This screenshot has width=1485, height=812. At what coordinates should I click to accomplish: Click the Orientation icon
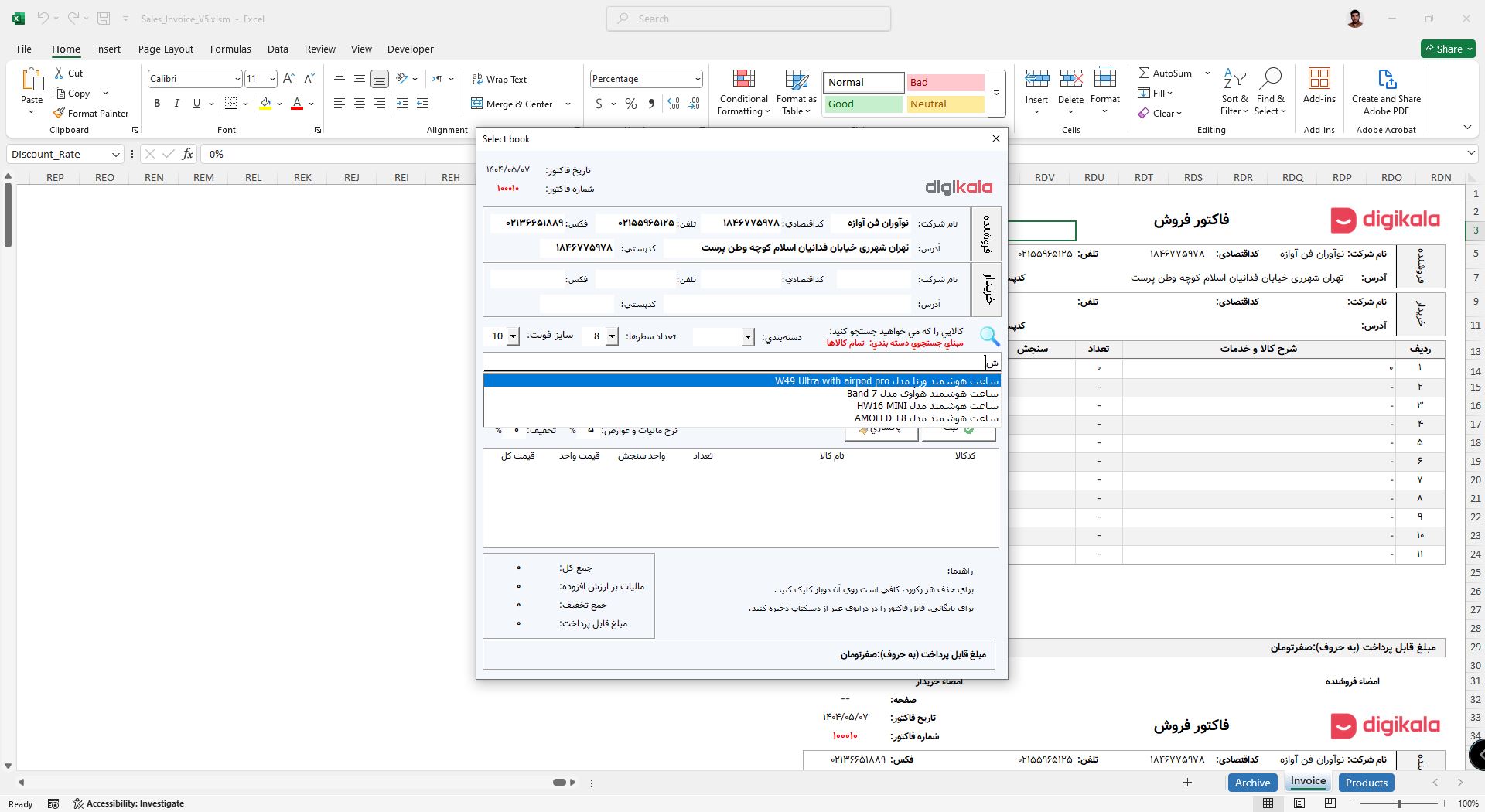402,78
